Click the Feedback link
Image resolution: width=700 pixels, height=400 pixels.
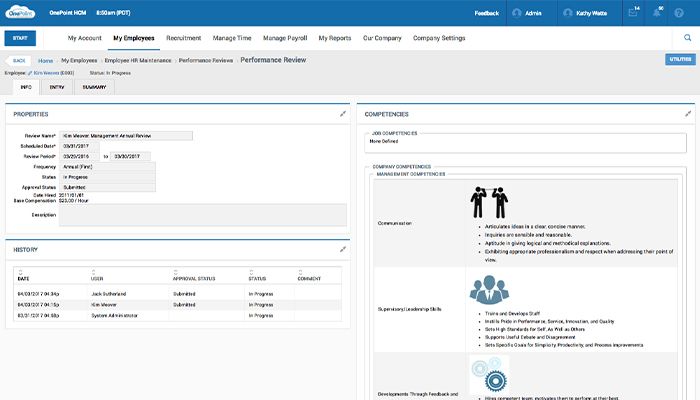(487, 13)
